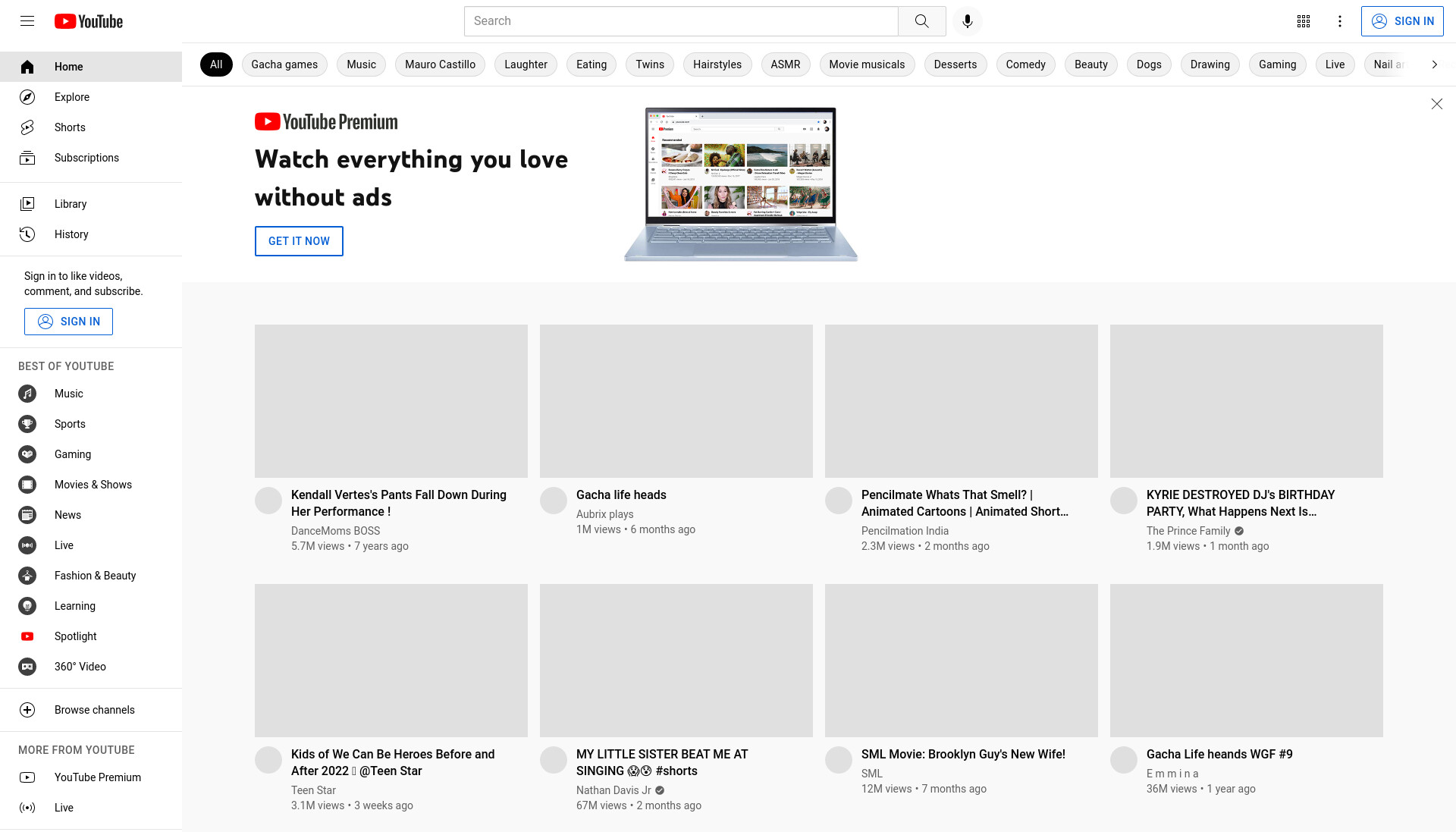Filter by the Dogs chip
This screenshot has width=1456, height=832.
point(1149,64)
